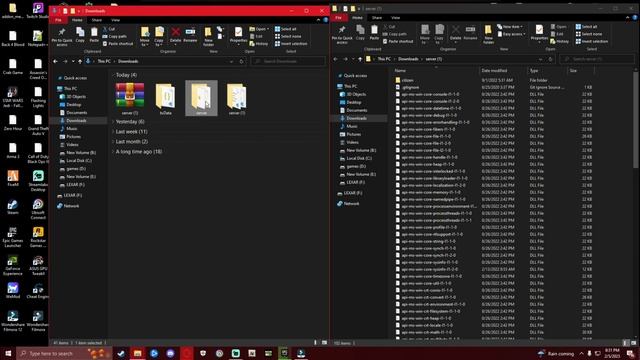Click back arrow in Downloads window
The width and height of the screenshot is (640, 360).
tap(56, 61)
